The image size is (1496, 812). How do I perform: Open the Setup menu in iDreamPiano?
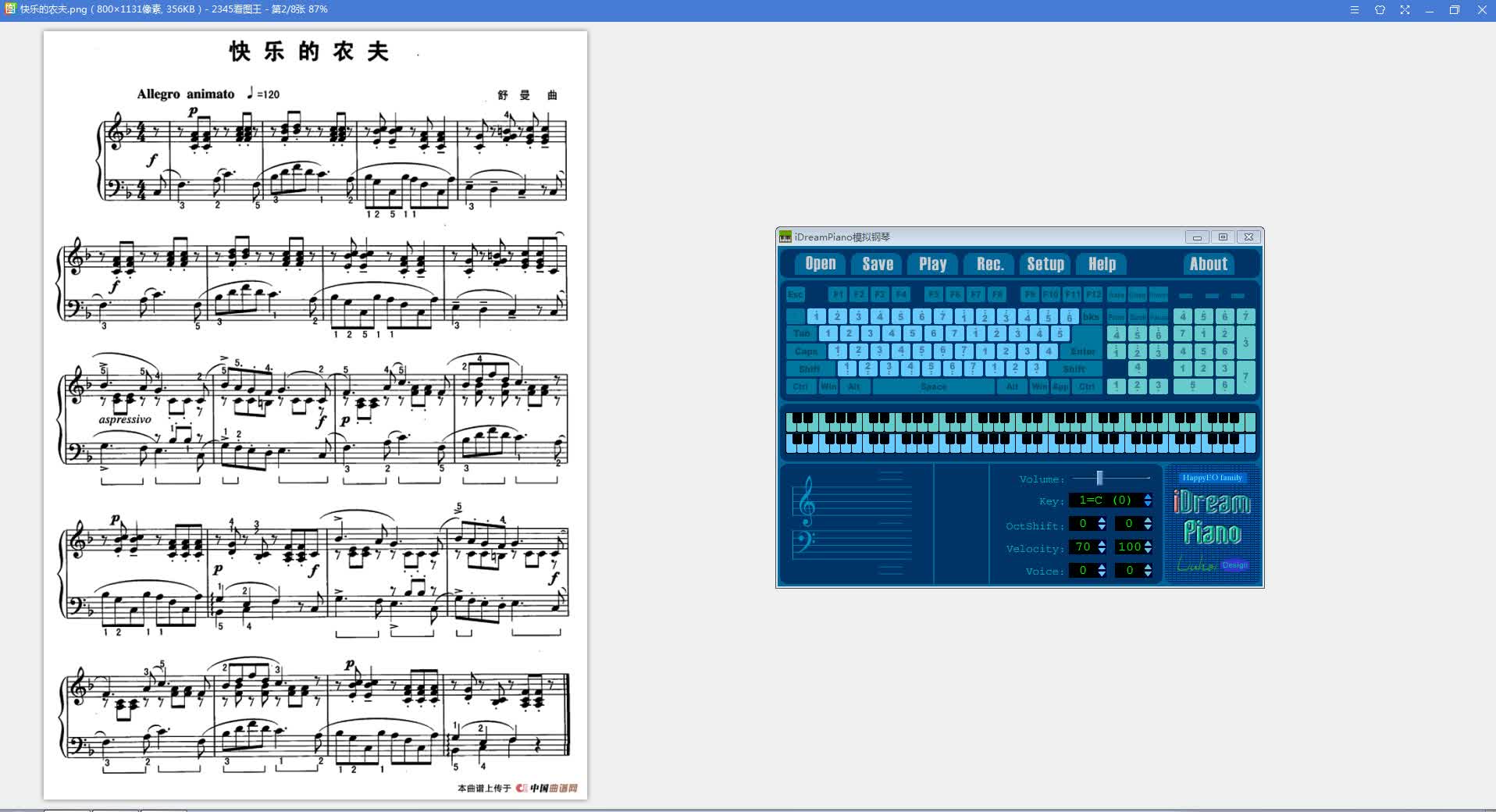click(x=1045, y=264)
